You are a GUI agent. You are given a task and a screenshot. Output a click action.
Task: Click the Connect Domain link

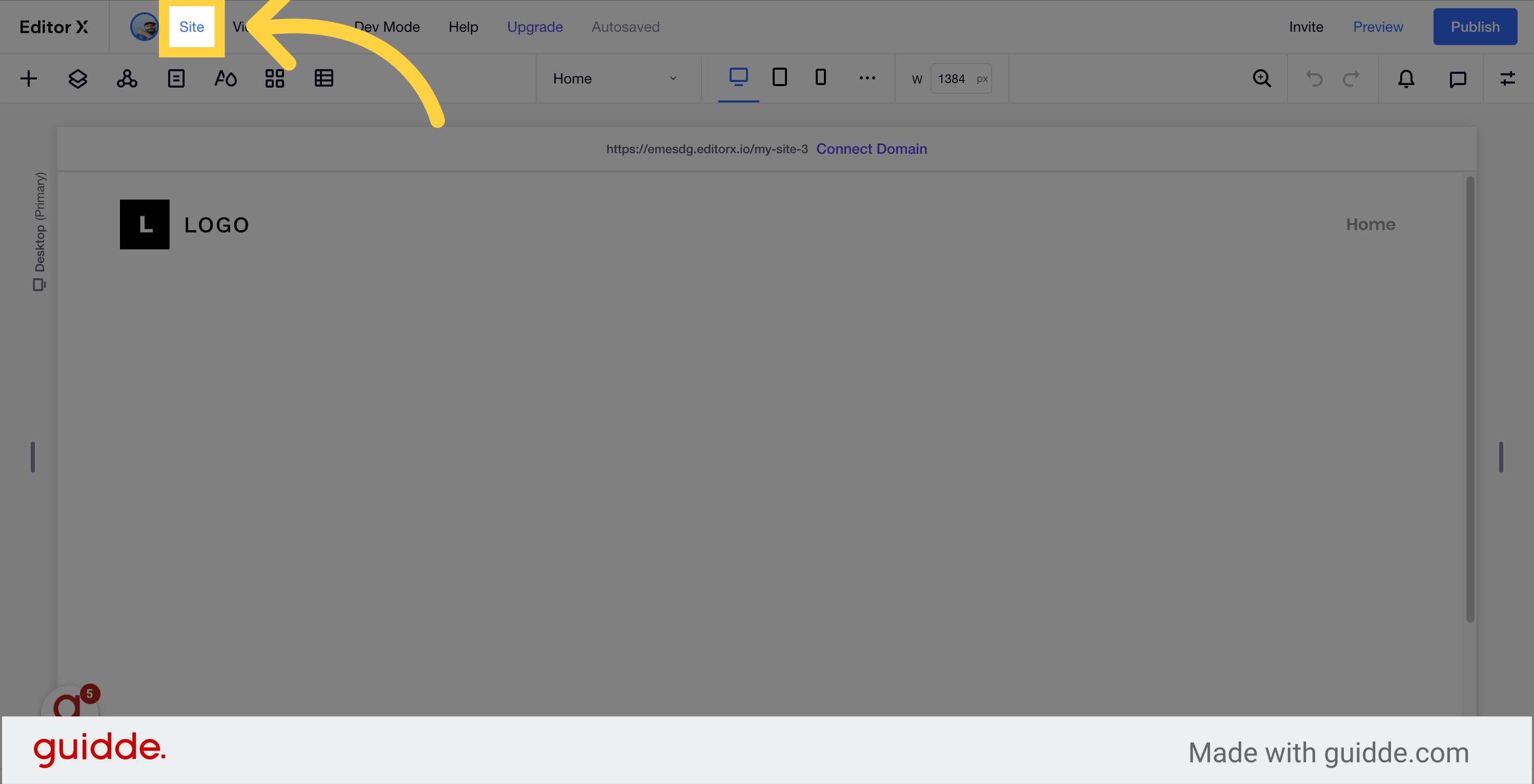click(x=871, y=149)
